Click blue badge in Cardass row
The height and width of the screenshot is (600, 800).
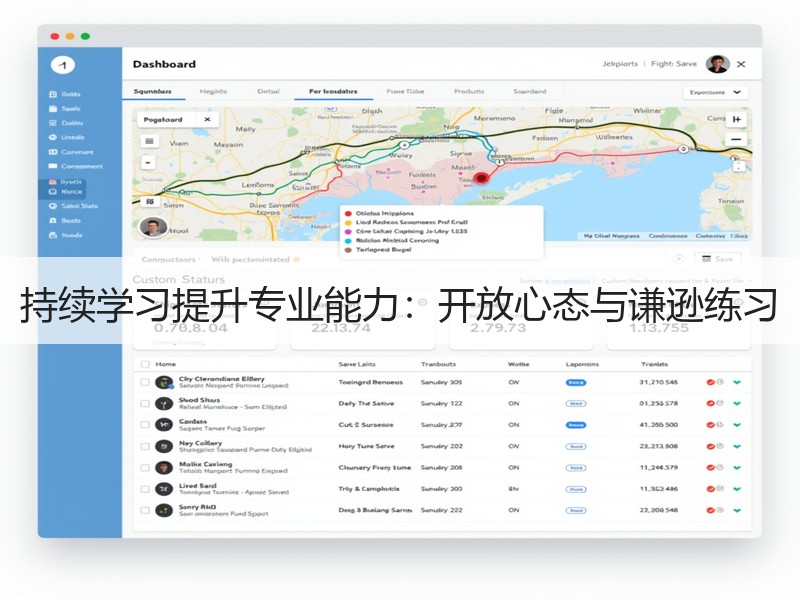click(x=576, y=425)
